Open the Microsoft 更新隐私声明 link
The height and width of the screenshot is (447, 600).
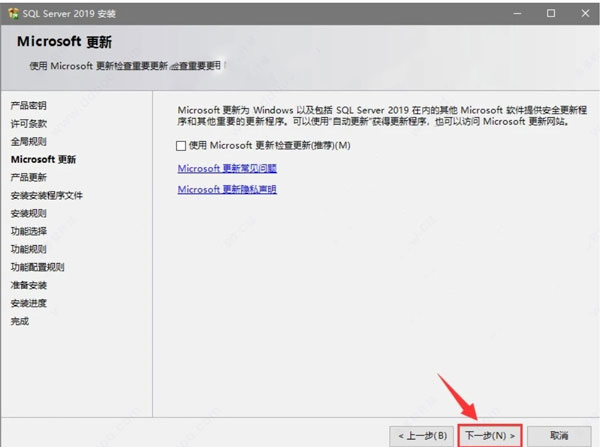tap(227, 189)
